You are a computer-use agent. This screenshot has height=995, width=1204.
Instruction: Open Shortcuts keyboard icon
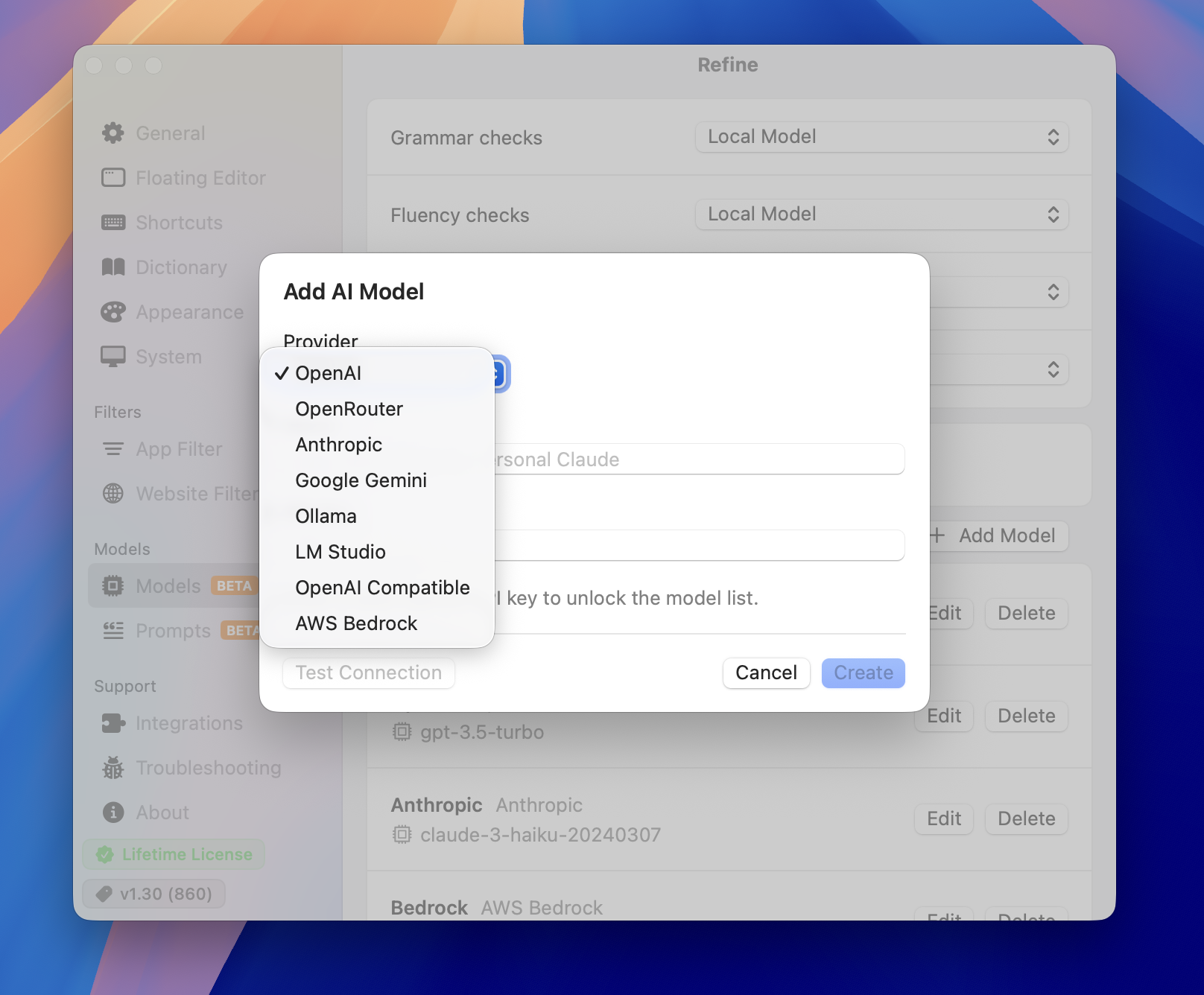coord(113,222)
